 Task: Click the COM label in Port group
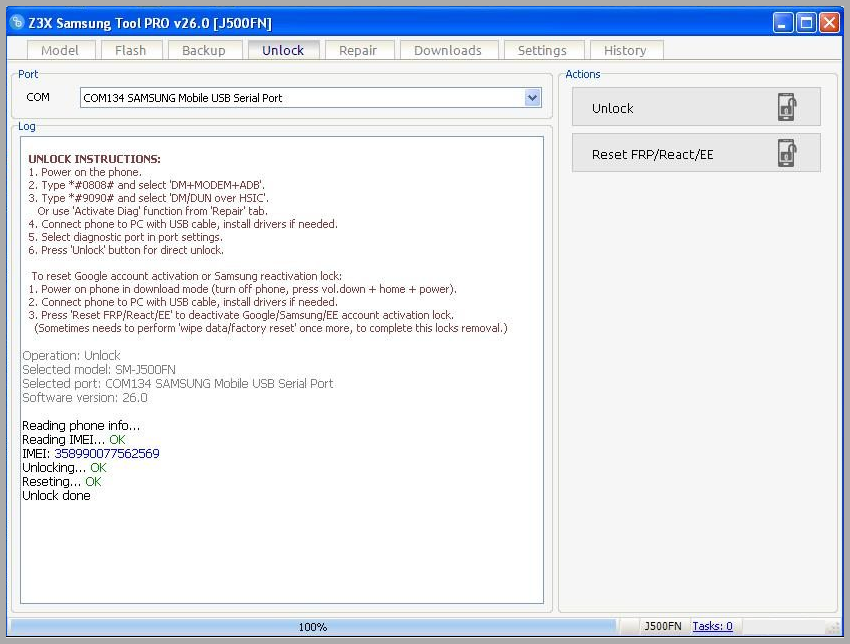tap(38, 97)
